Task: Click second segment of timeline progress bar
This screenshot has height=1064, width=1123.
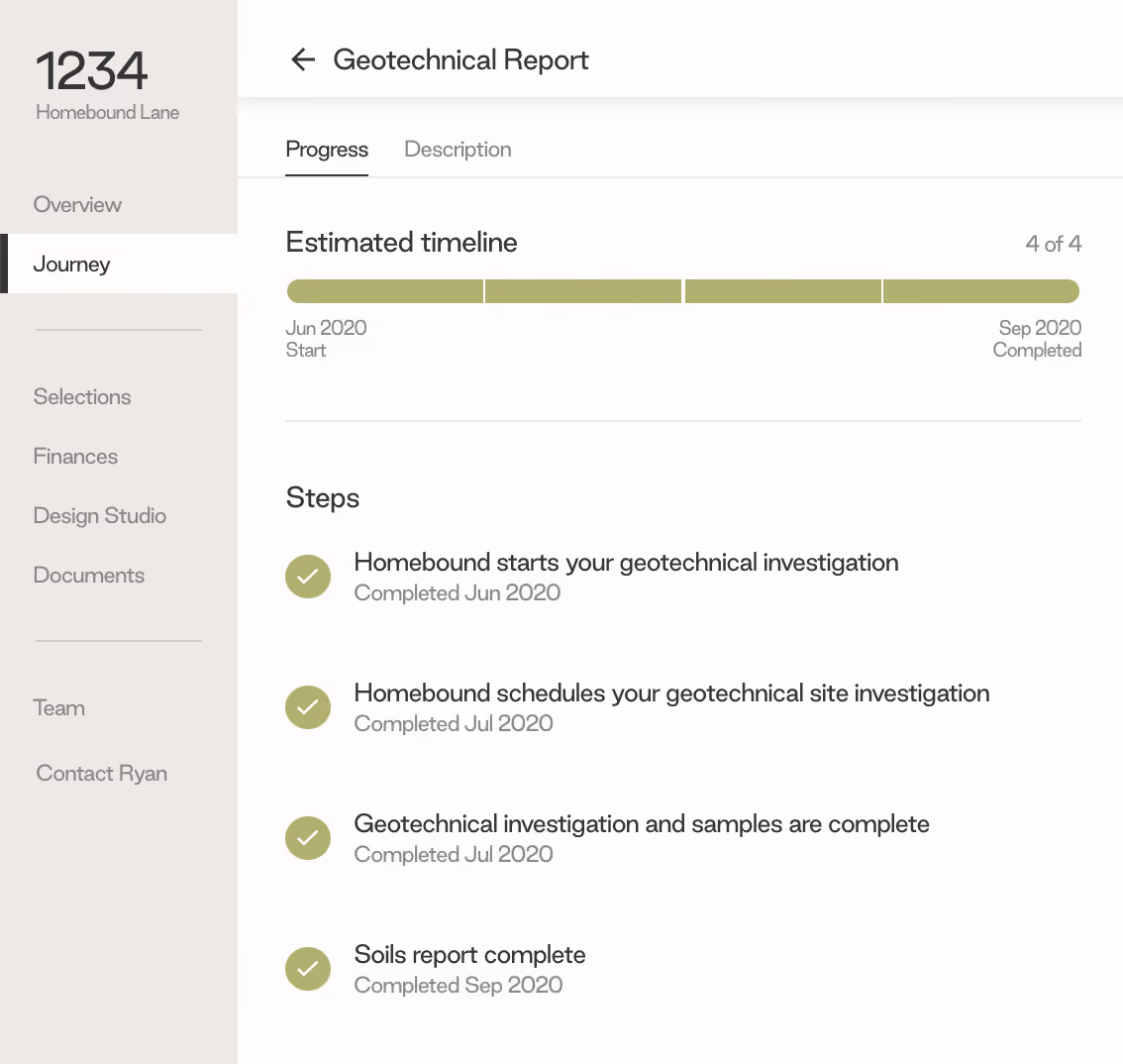Action: click(583, 291)
